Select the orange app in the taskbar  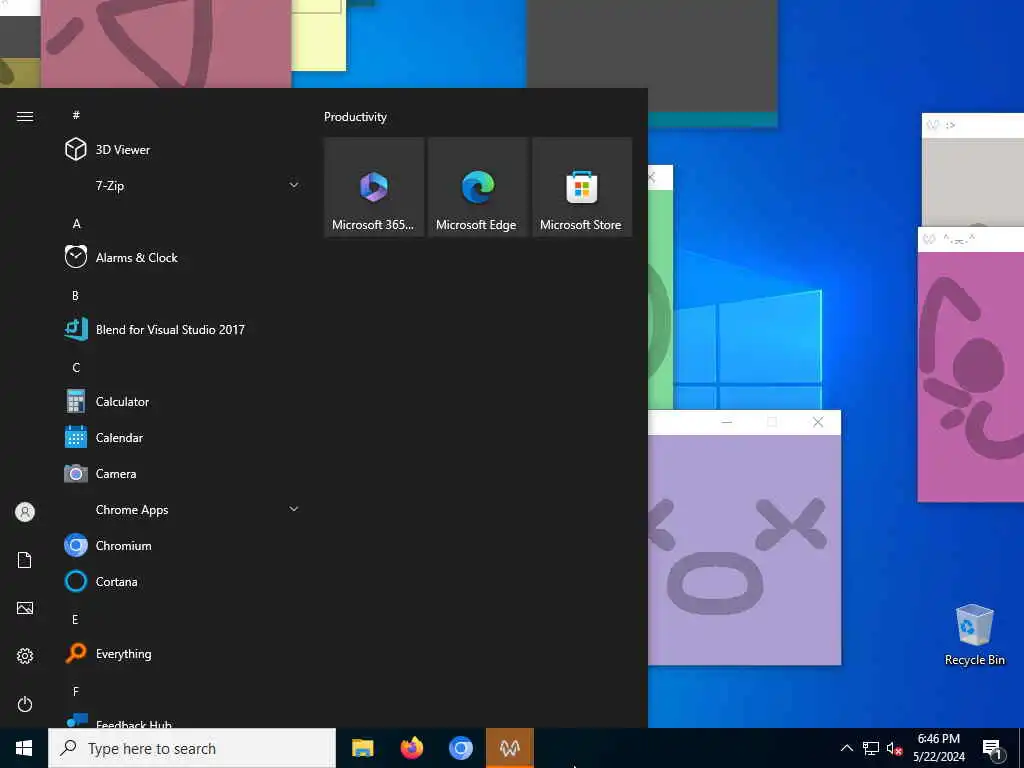coord(509,748)
